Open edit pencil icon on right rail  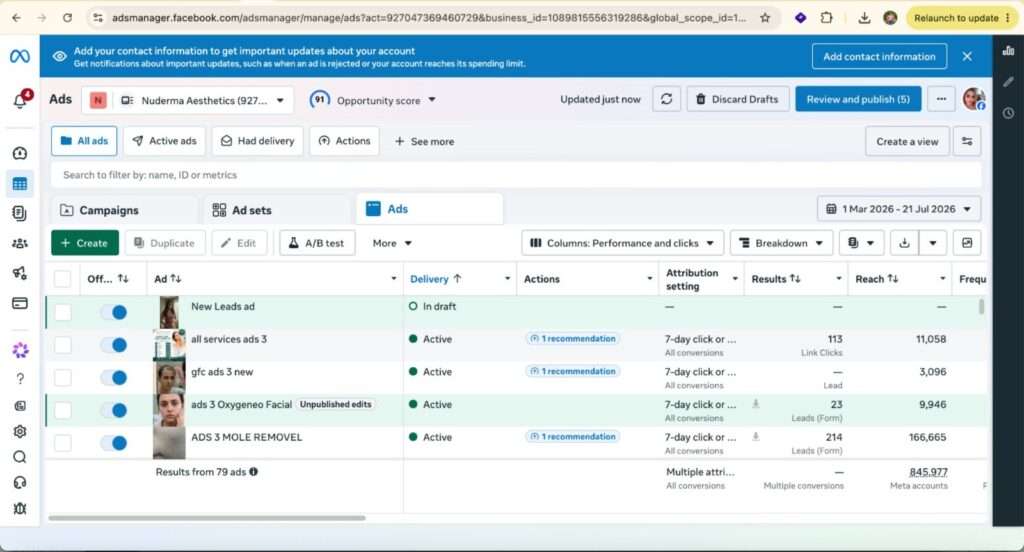tap(1008, 82)
